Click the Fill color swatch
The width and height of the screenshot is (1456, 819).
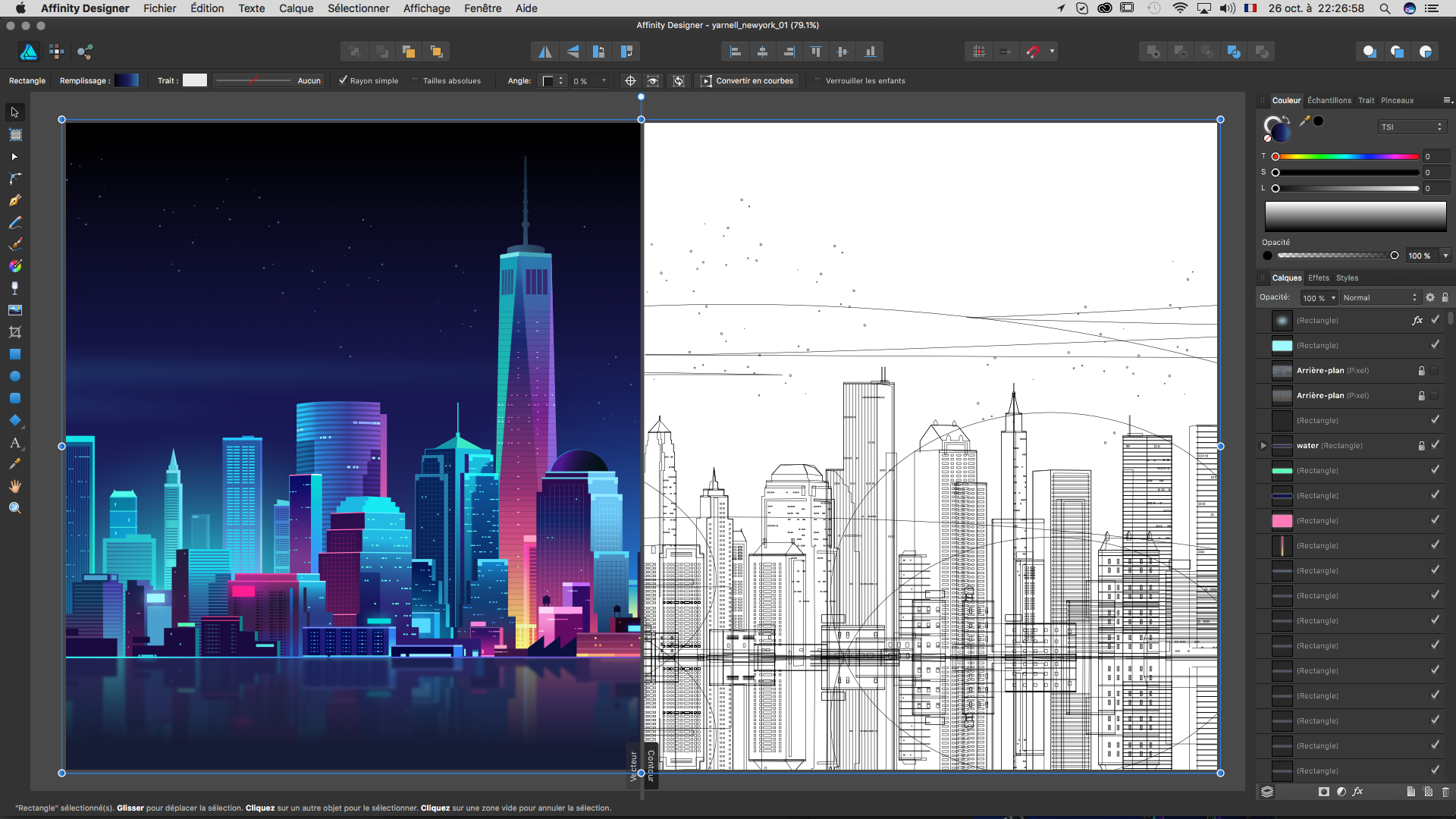[x=128, y=80]
